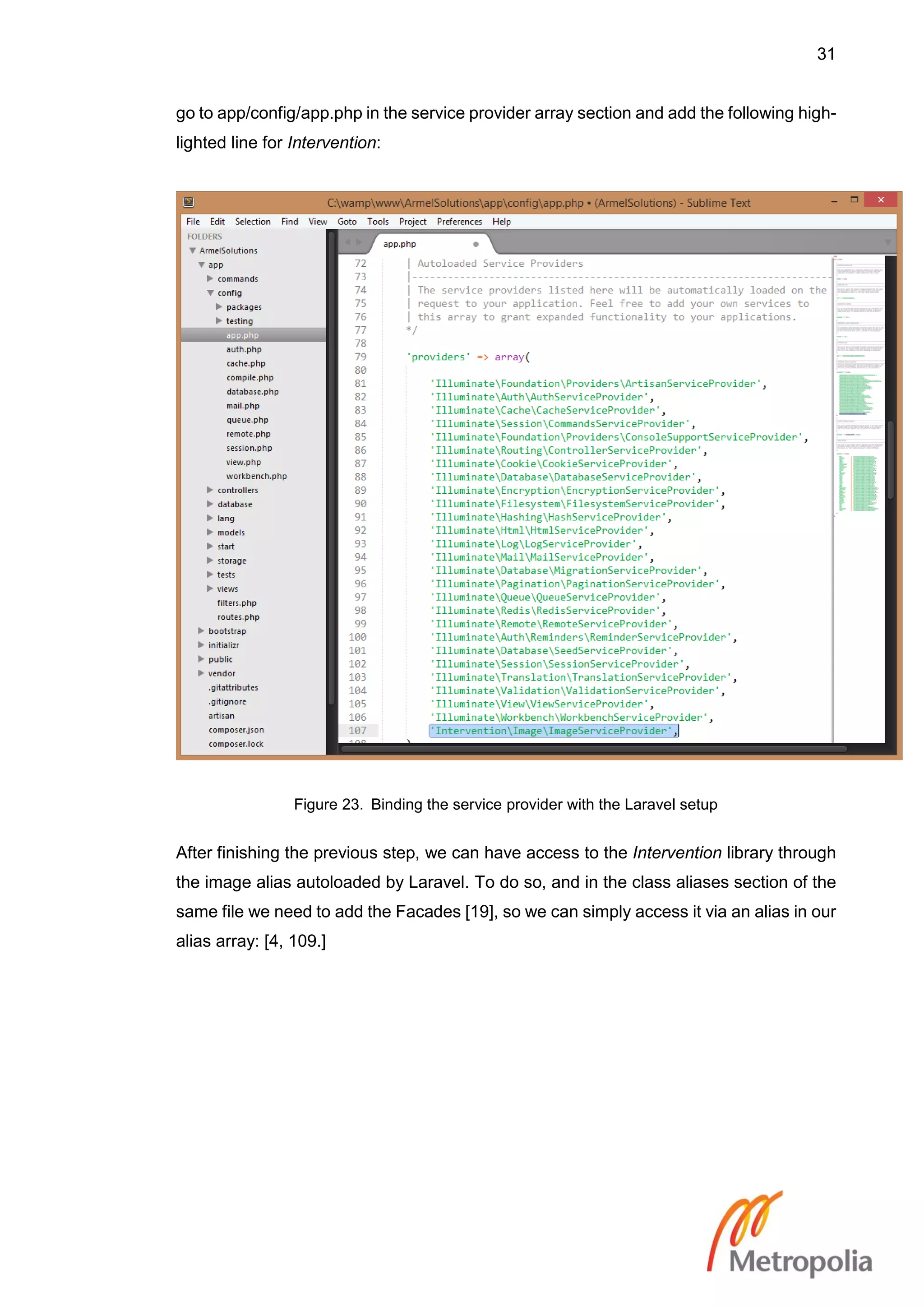Screen dimensions: 924x1307
Task: Open the Selection menu
Action: pos(253,222)
